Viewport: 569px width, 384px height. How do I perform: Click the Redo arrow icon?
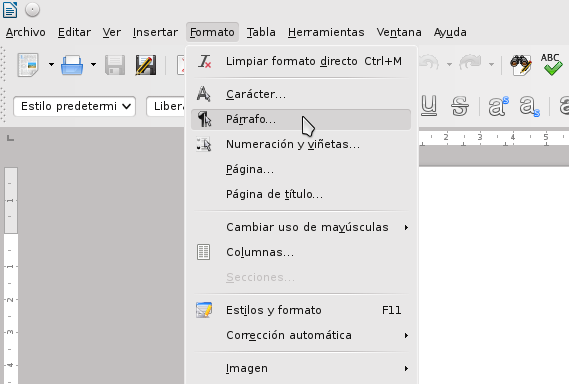click(x=470, y=62)
